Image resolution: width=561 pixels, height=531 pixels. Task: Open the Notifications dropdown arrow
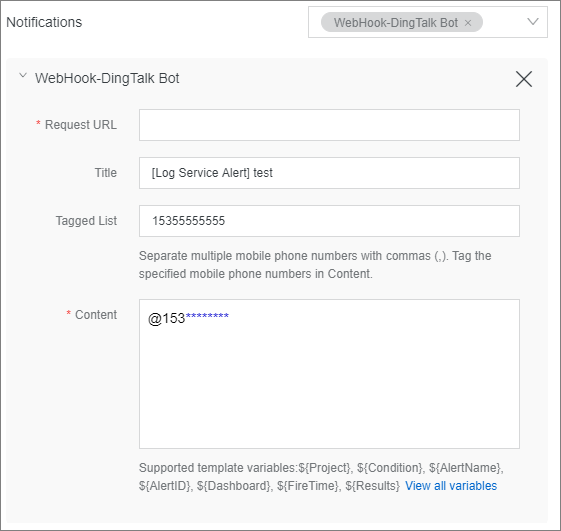pos(533,22)
